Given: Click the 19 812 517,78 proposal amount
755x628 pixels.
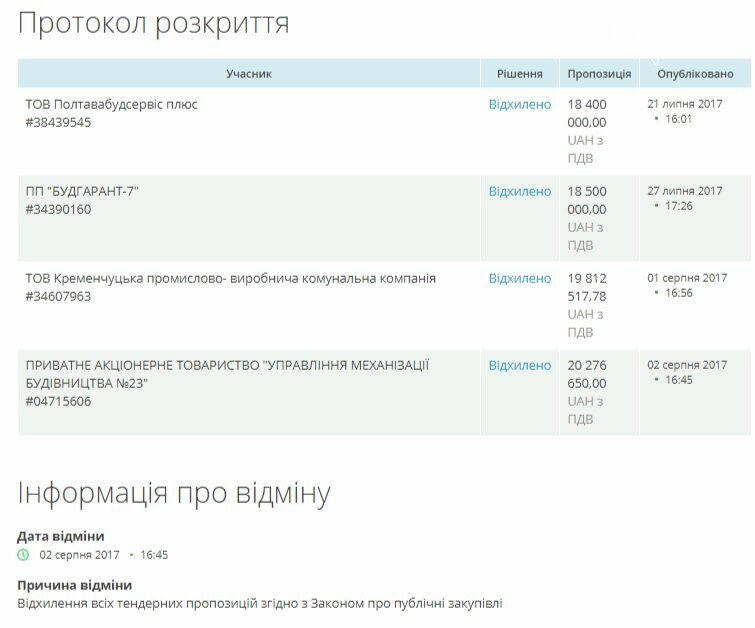Looking at the screenshot, I should (x=587, y=288).
